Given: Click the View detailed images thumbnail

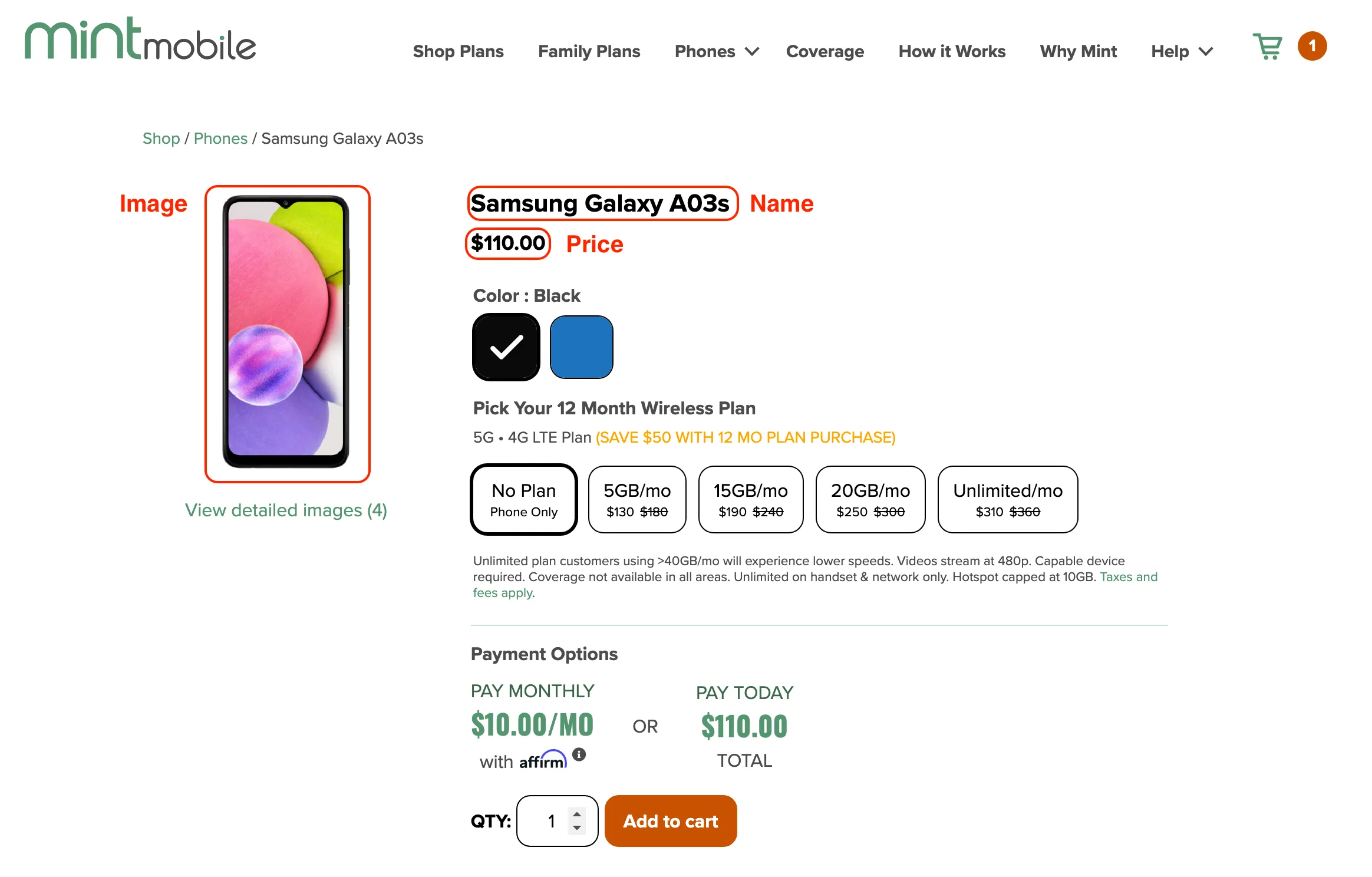Looking at the screenshot, I should (x=286, y=510).
